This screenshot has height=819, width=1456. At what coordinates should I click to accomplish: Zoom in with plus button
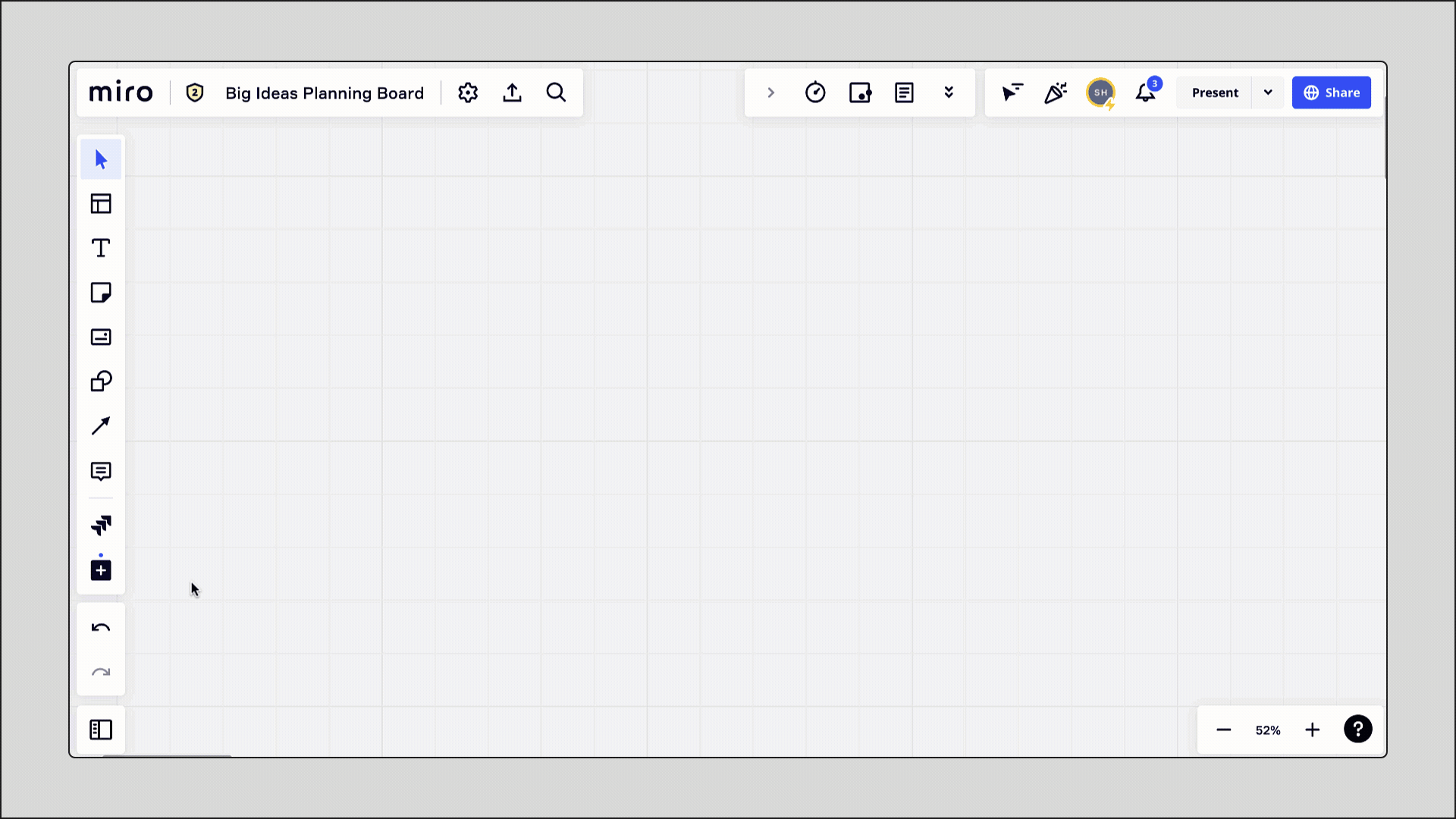pyautogui.click(x=1313, y=730)
